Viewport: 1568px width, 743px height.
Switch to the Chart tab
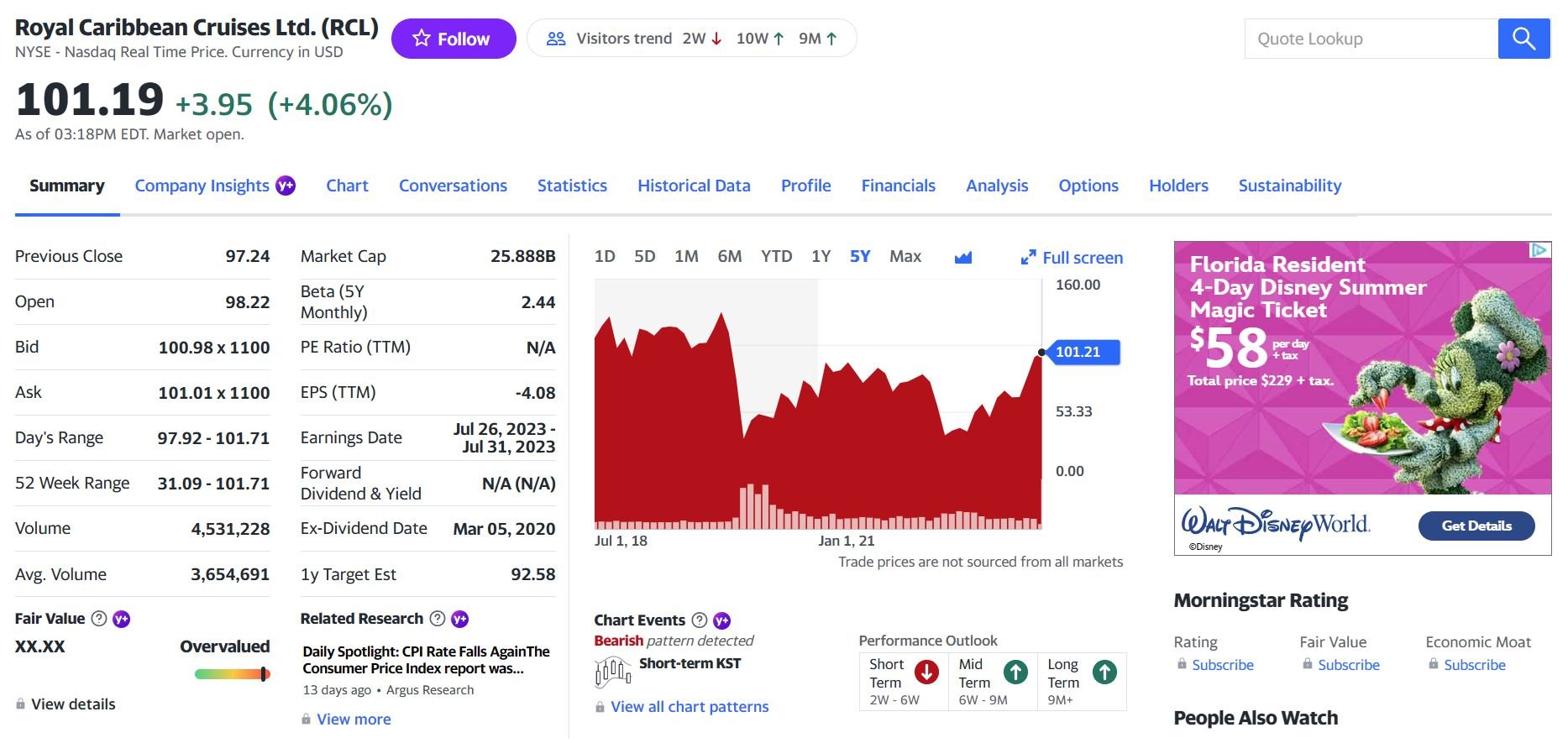pos(347,186)
